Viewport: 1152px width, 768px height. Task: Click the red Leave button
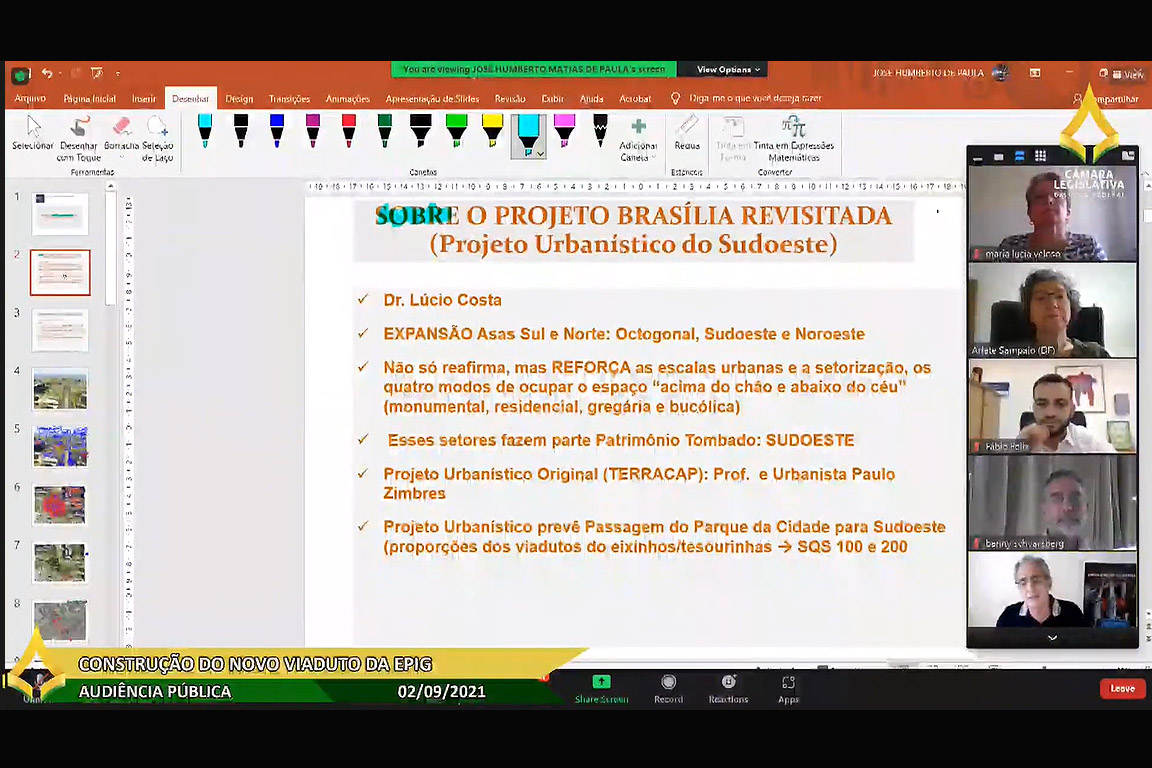pos(1122,688)
